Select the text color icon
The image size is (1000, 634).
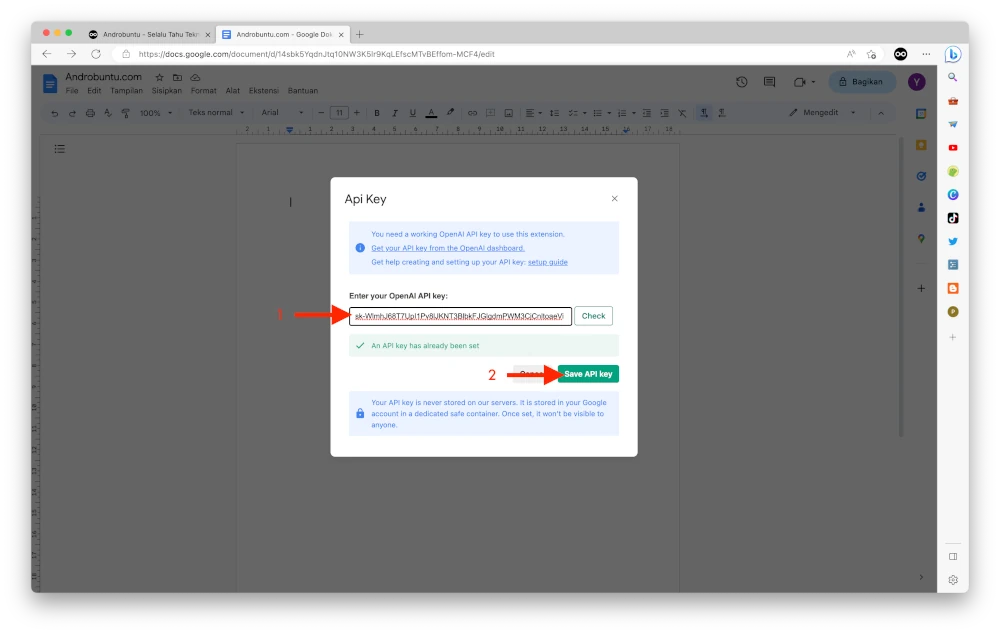[x=430, y=112]
